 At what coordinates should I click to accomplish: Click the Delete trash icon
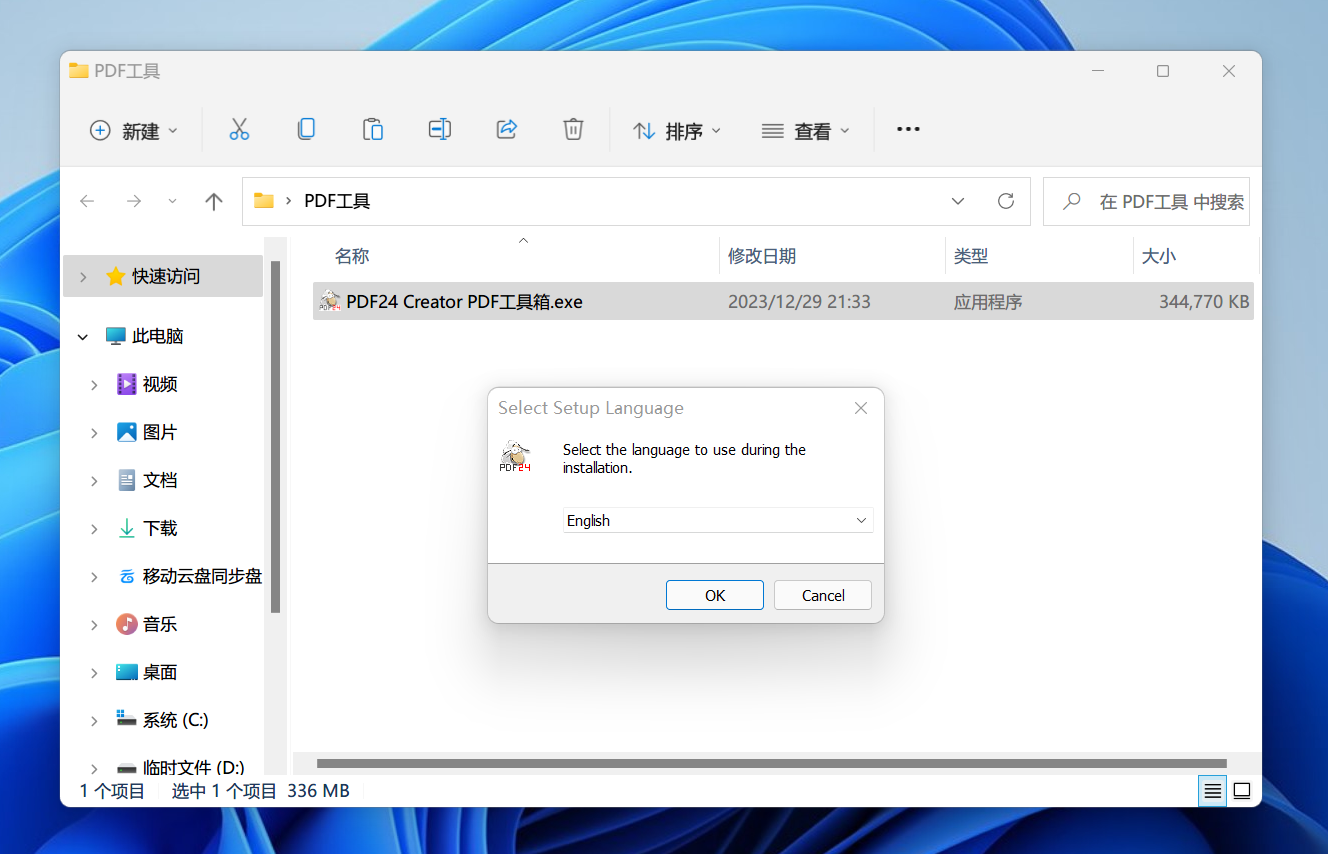[573, 129]
